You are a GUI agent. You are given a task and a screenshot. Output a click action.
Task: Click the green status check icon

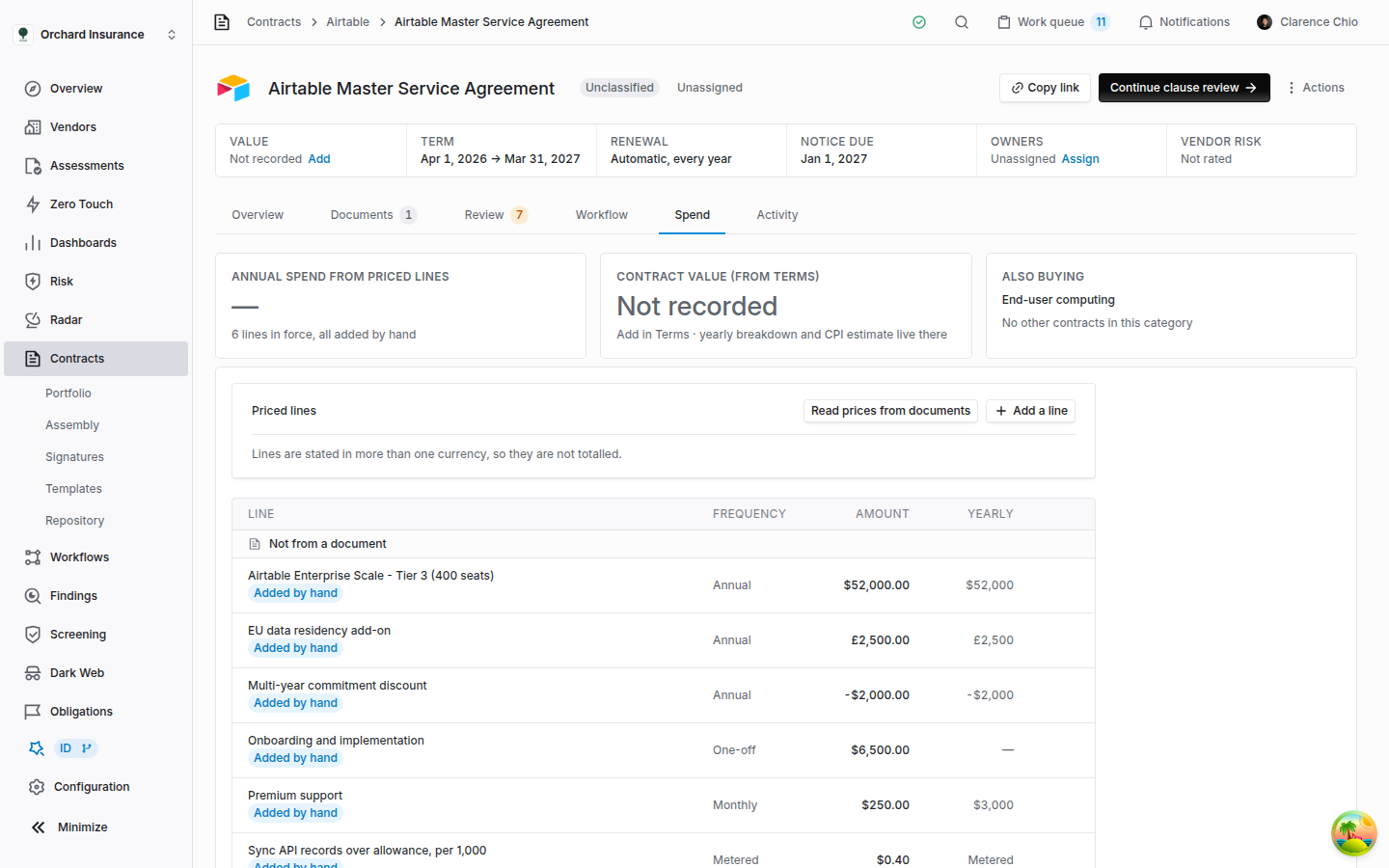coord(919,22)
